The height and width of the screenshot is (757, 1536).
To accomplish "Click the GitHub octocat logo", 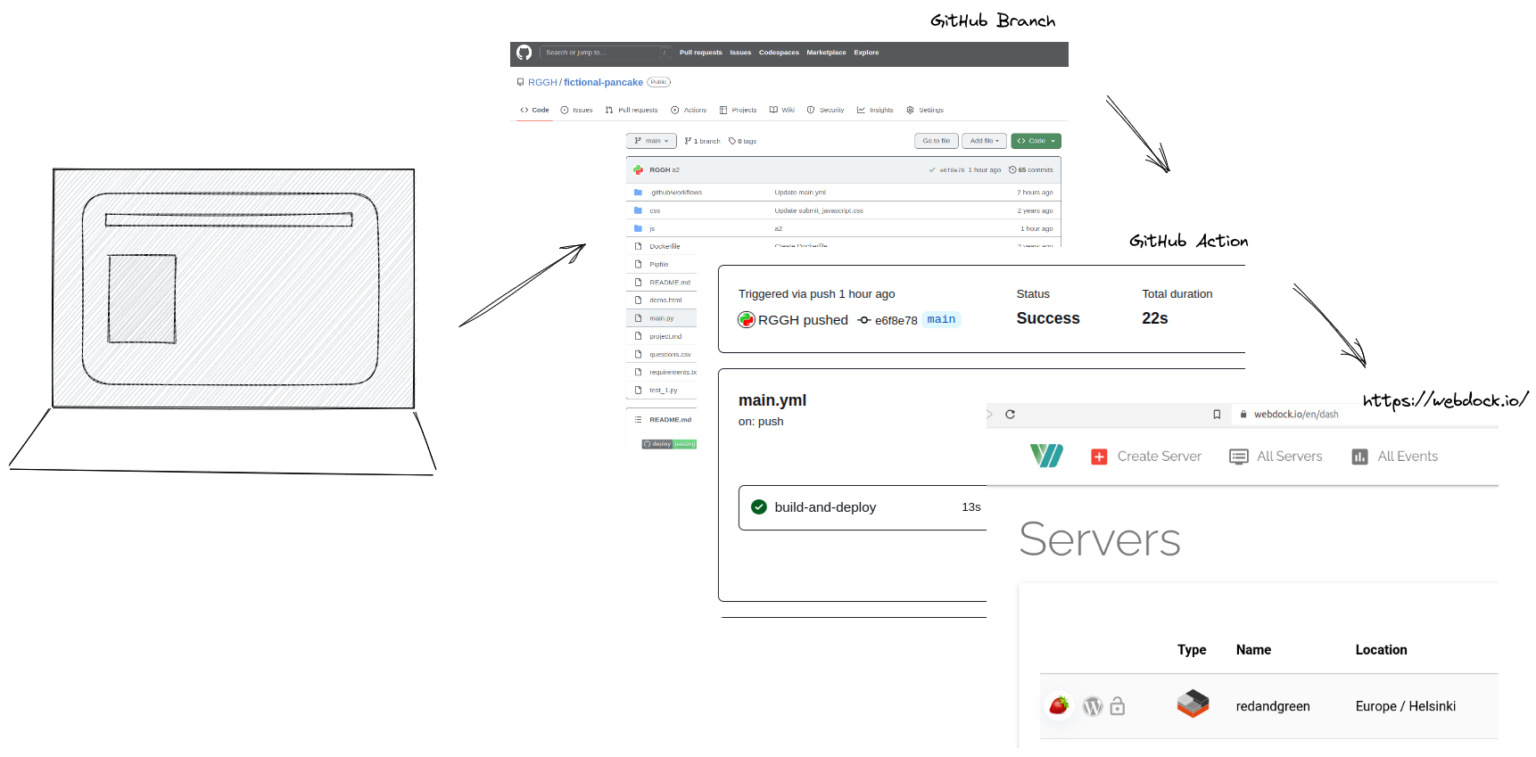I will coord(524,52).
